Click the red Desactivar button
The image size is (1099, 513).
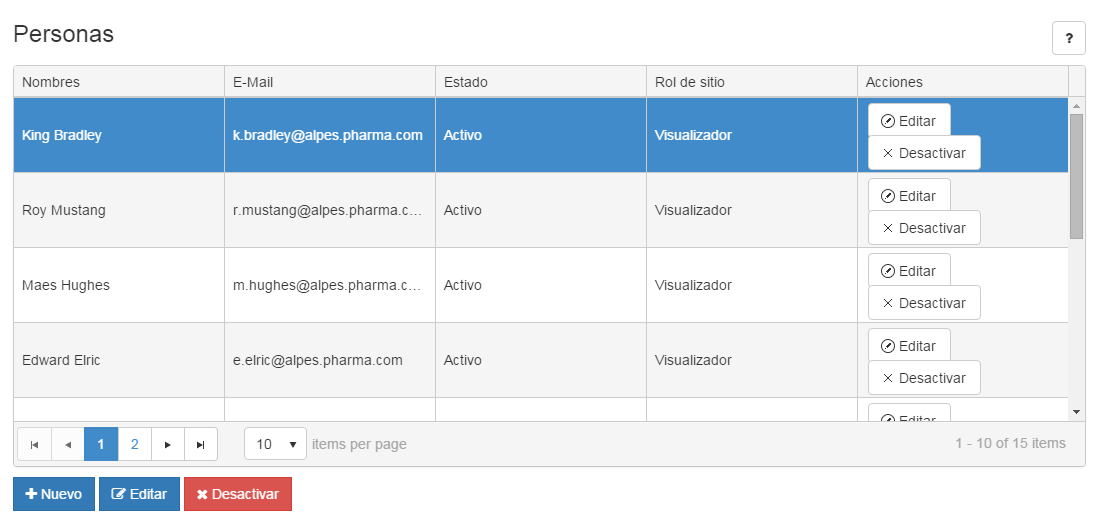pos(238,494)
